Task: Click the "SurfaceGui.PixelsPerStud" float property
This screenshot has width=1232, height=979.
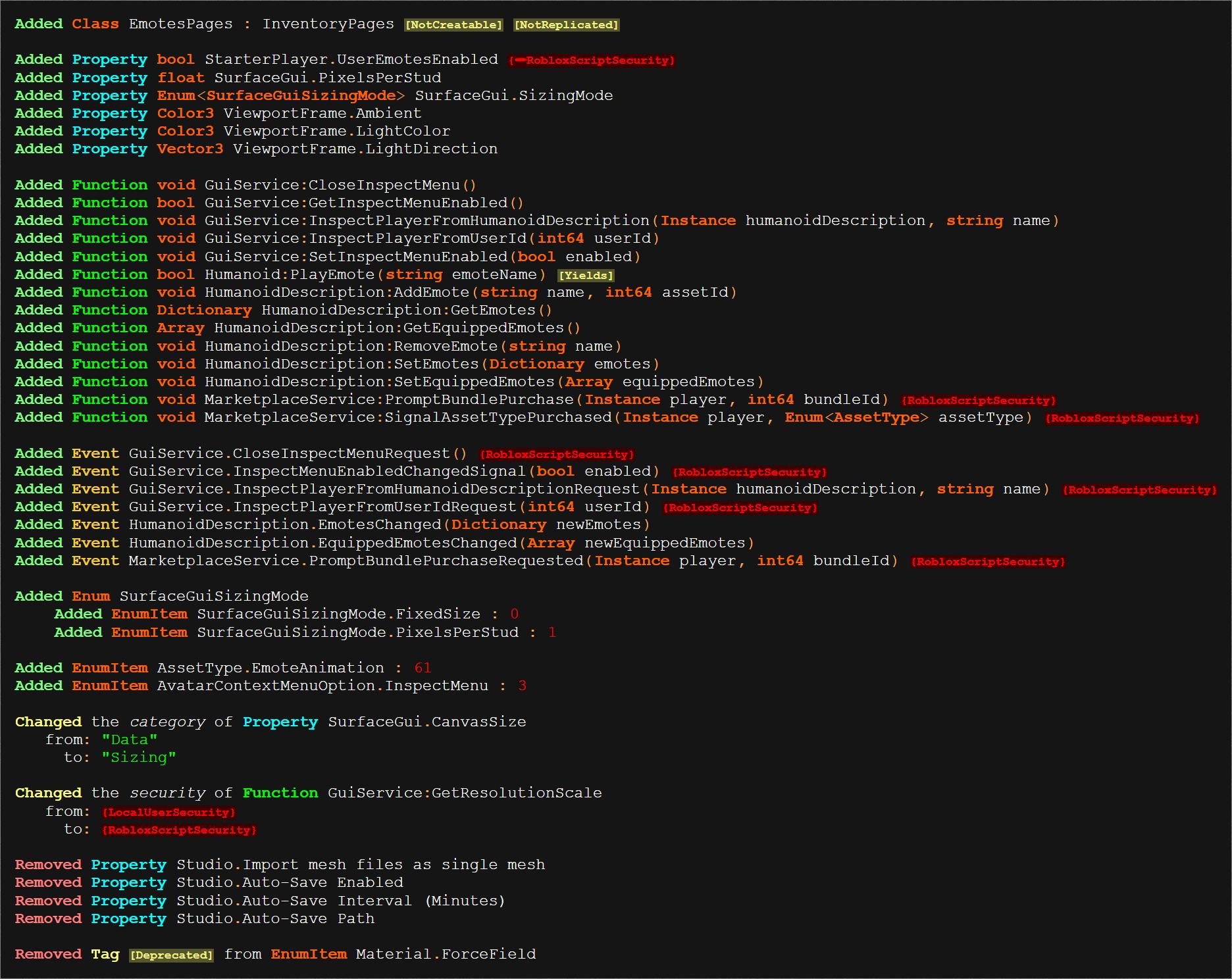Action: click(328, 78)
